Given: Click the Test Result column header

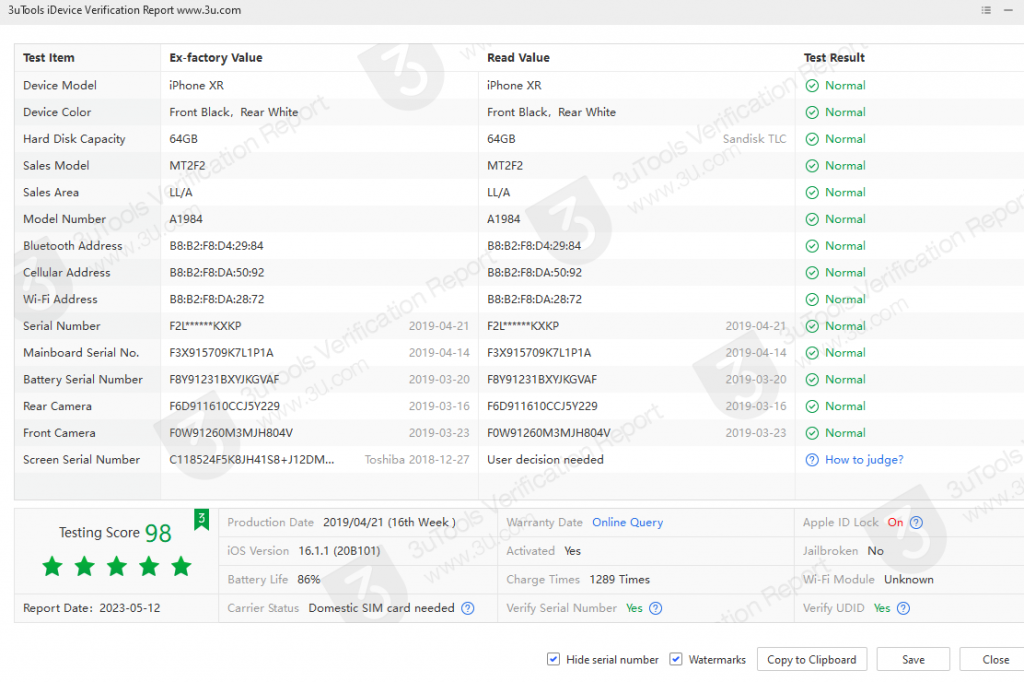Looking at the screenshot, I should 834,57.
